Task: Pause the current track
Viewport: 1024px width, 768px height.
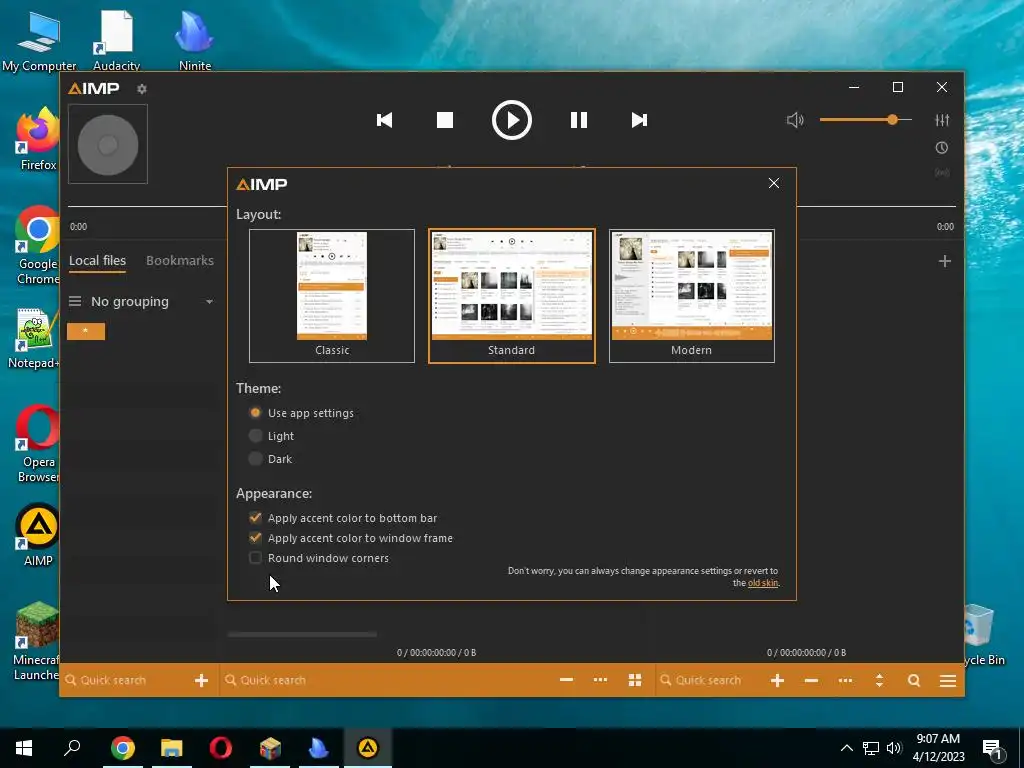Action: (x=579, y=120)
